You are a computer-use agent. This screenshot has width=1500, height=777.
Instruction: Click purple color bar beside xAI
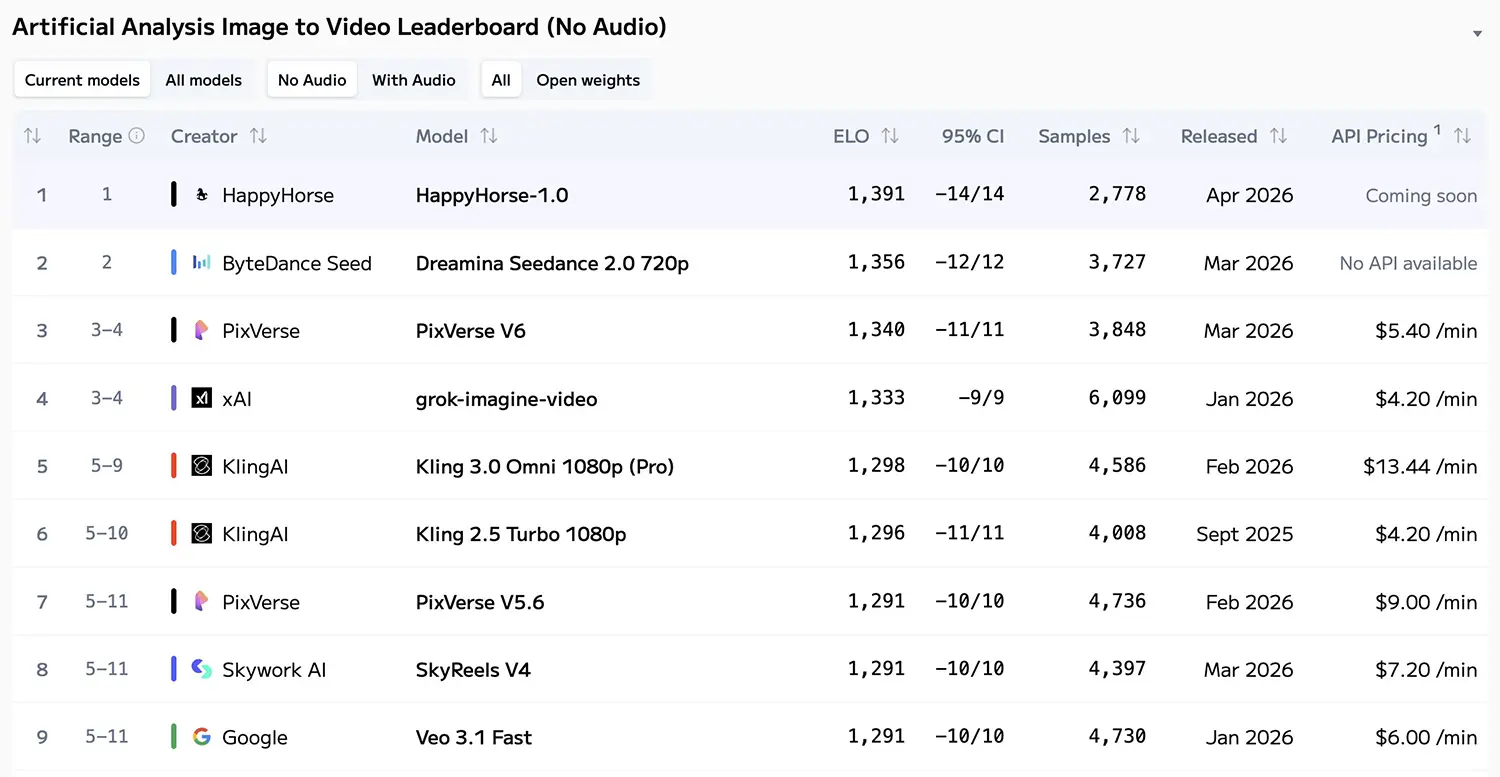coord(174,398)
